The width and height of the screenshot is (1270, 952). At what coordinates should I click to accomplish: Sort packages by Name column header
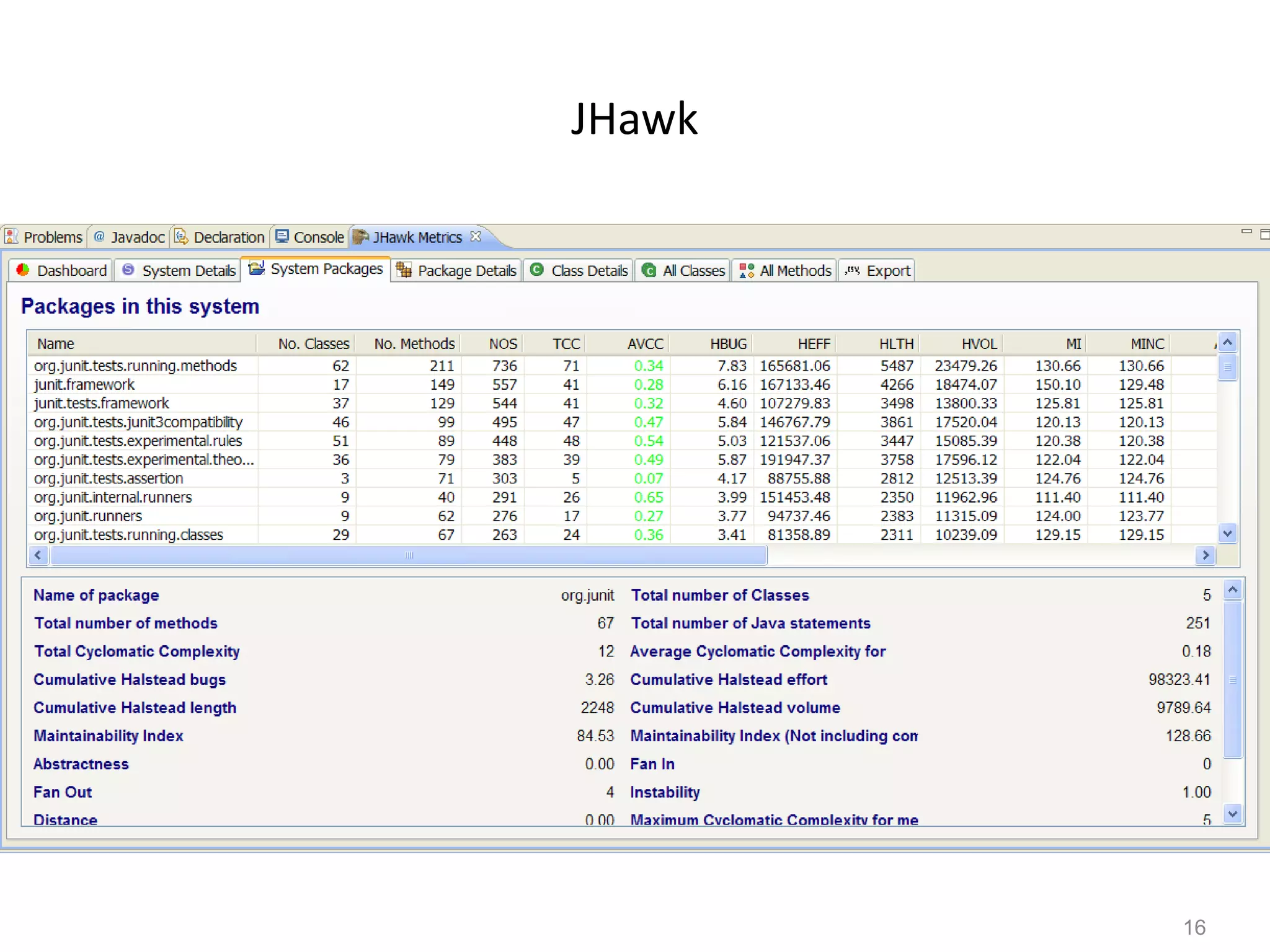[143, 343]
